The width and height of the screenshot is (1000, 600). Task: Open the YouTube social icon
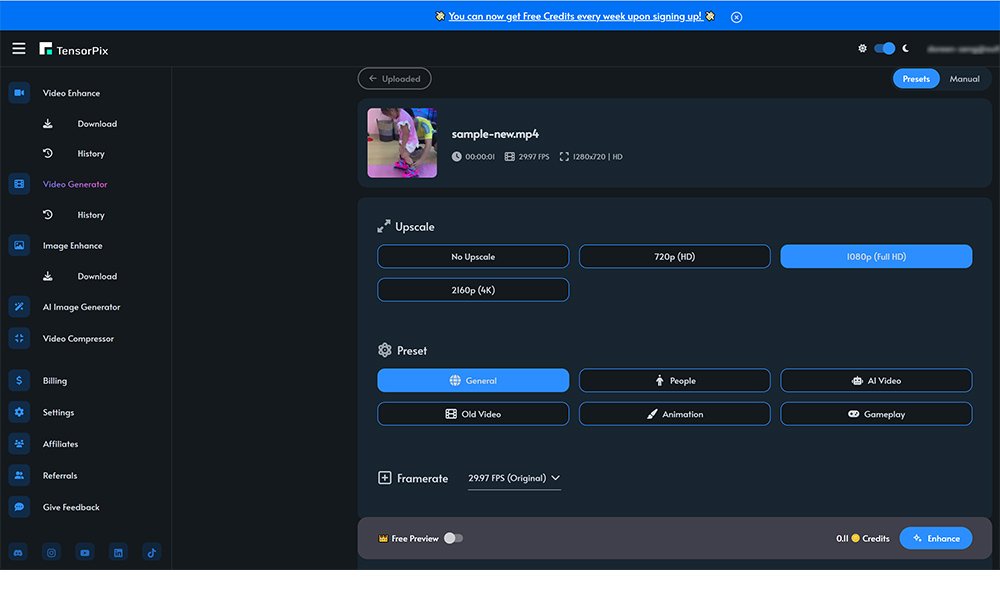pyautogui.click(x=85, y=552)
